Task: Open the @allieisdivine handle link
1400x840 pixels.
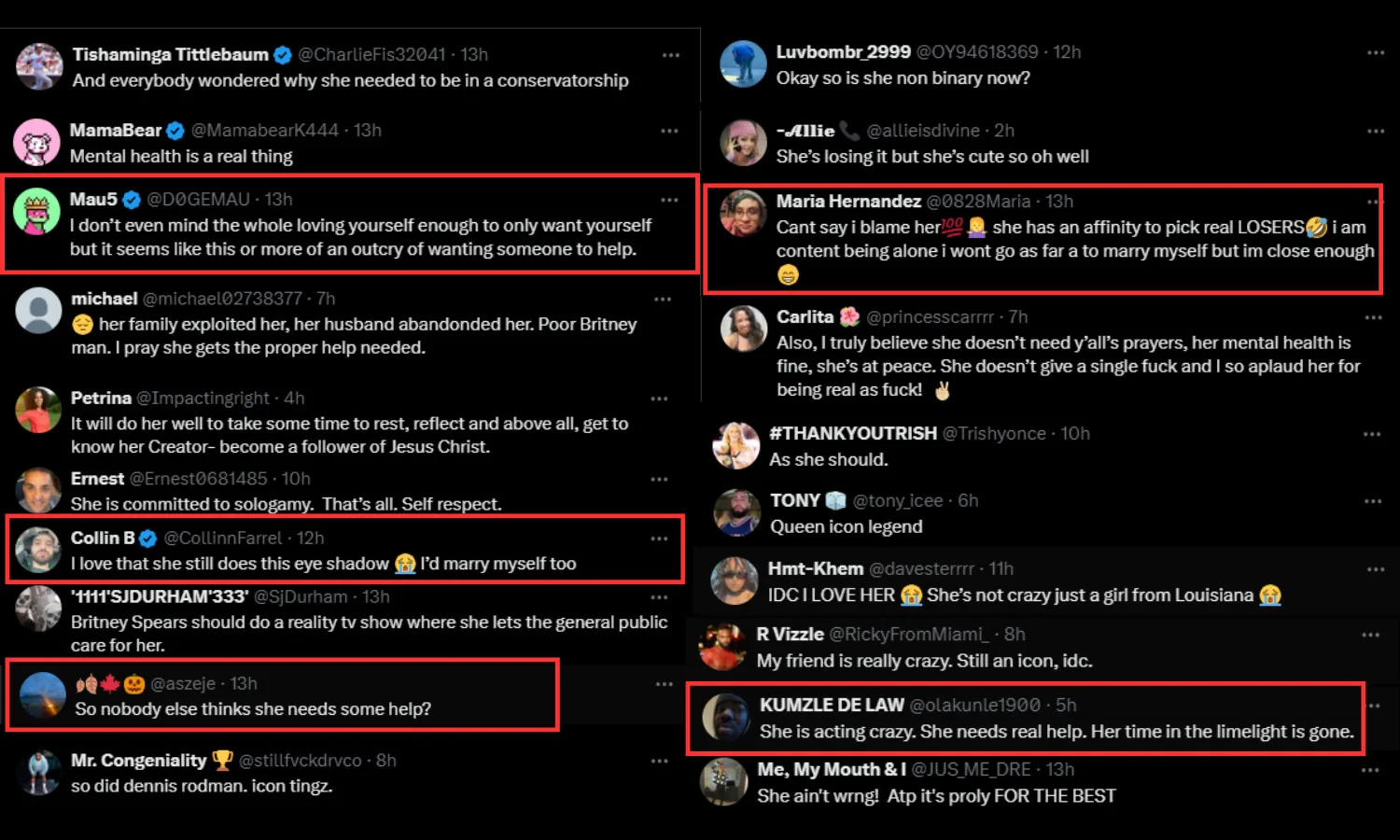Action: coord(923,131)
